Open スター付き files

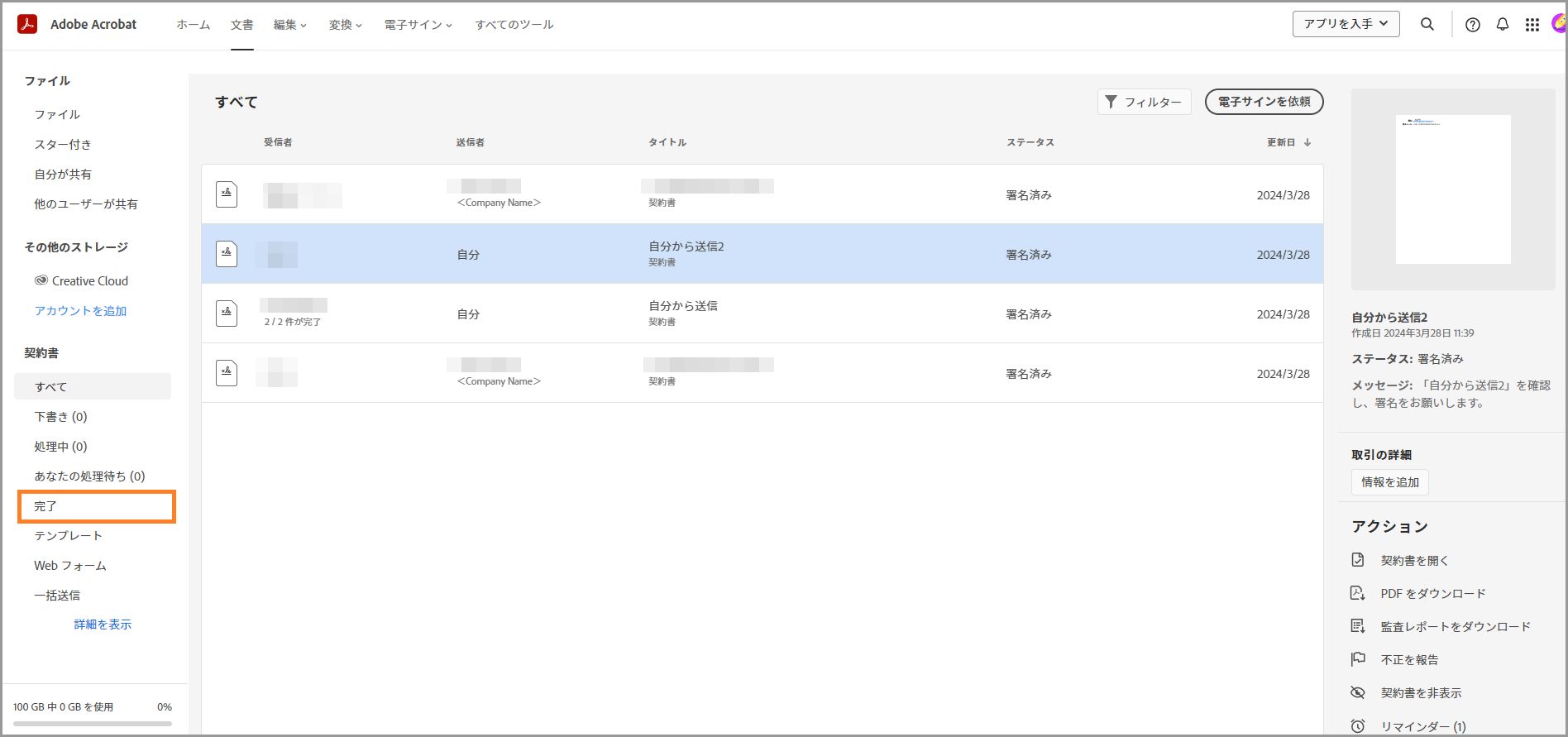click(x=63, y=144)
